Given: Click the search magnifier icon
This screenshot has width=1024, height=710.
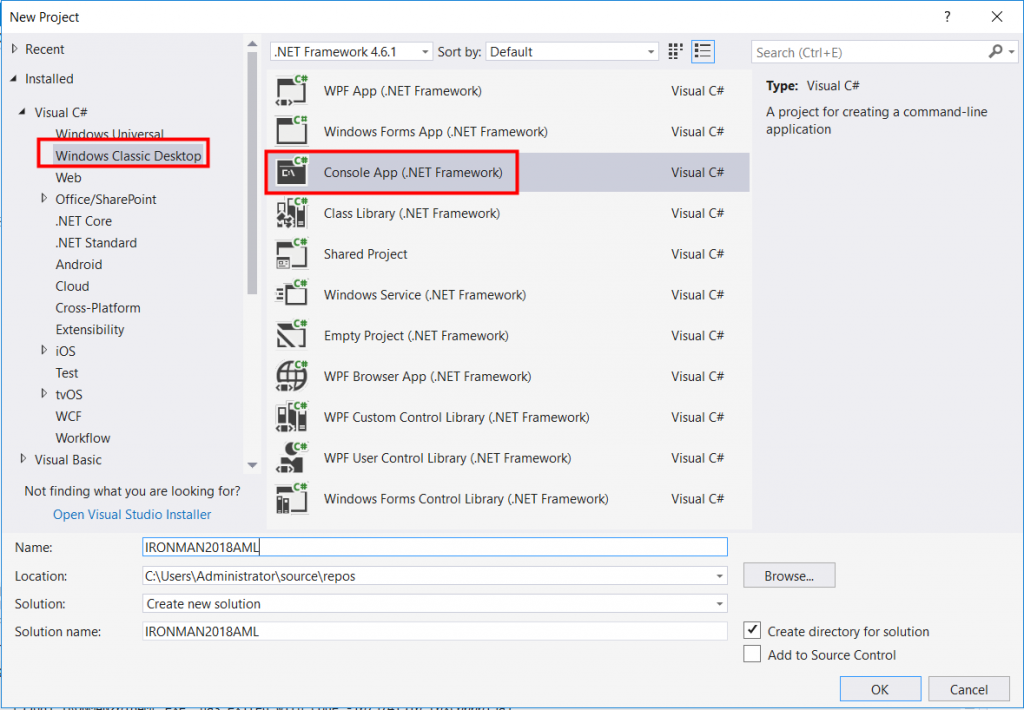Looking at the screenshot, I should [995, 52].
